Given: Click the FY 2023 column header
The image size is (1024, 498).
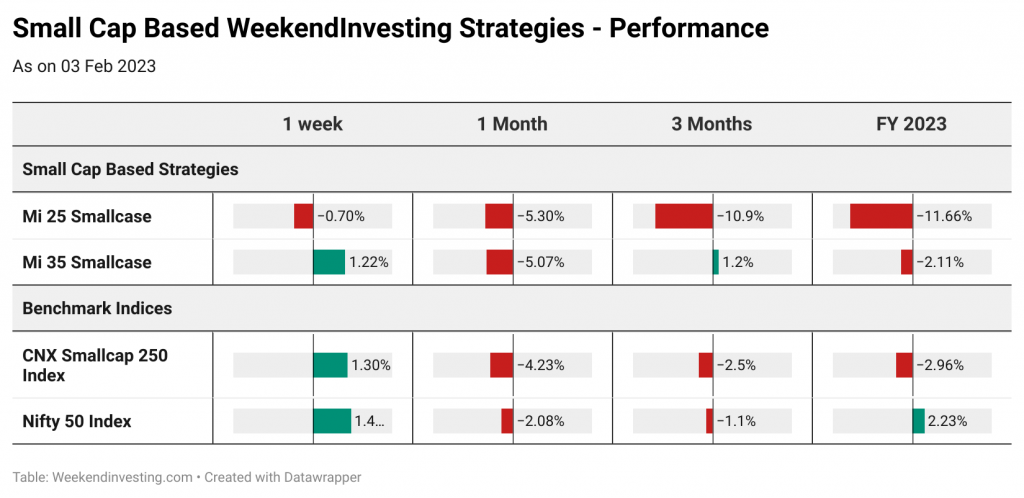Looking at the screenshot, I should [912, 124].
